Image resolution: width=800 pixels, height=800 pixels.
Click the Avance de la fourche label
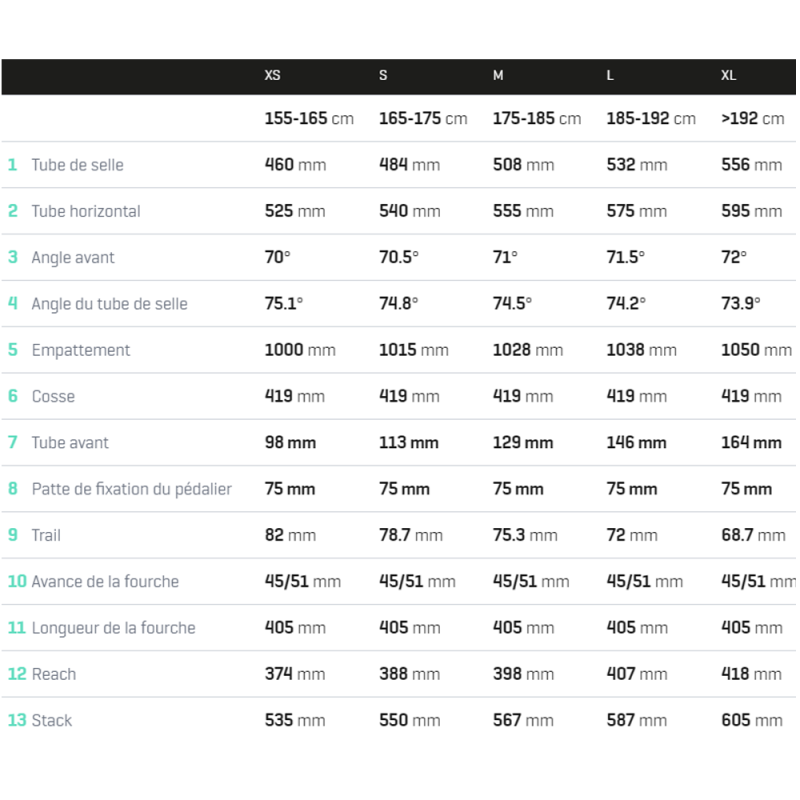tap(105, 582)
